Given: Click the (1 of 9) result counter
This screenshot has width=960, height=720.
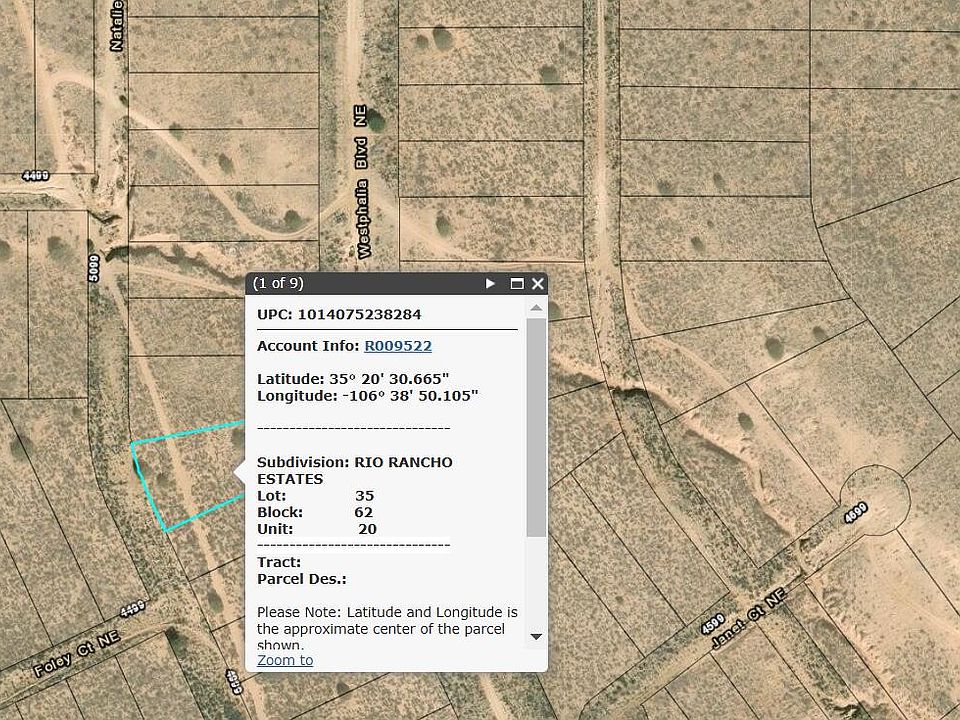Looking at the screenshot, I should point(278,283).
